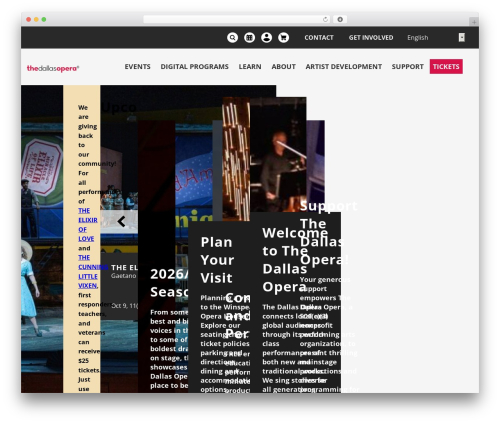Open the SUPPORT menu
This screenshot has height=423, width=500.
[x=407, y=67]
